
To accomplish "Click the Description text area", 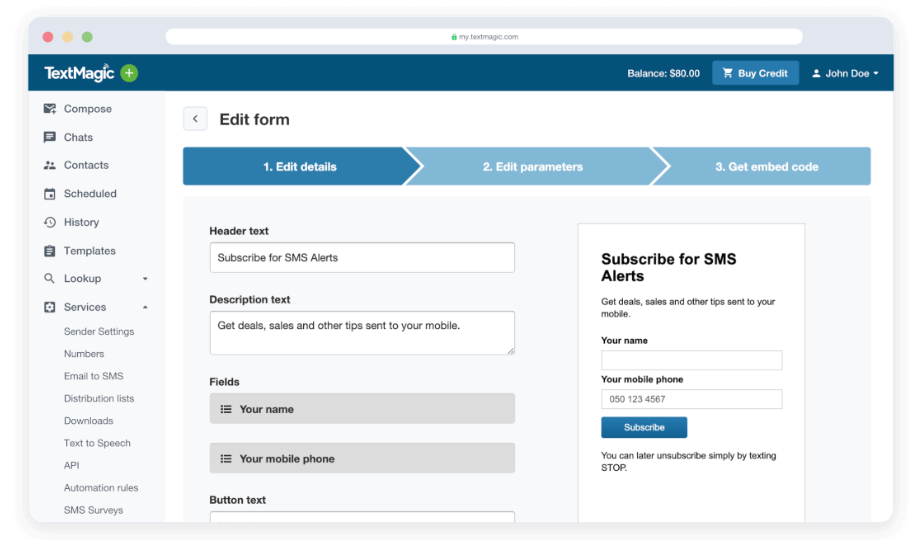I will pos(362,332).
